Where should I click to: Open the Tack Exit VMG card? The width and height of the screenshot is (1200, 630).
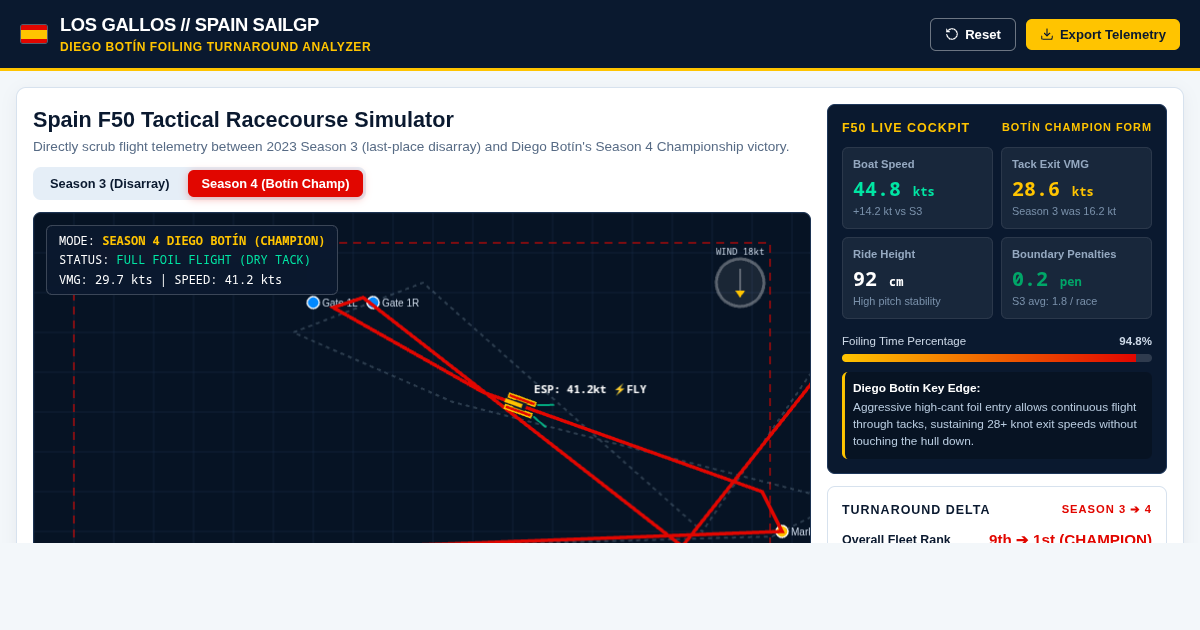[x=1076, y=188]
